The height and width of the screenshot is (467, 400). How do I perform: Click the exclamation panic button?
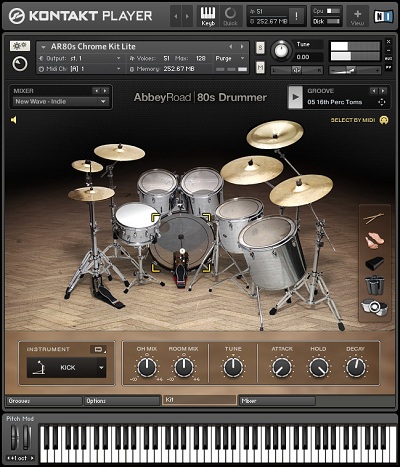click(x=296, y=16)
